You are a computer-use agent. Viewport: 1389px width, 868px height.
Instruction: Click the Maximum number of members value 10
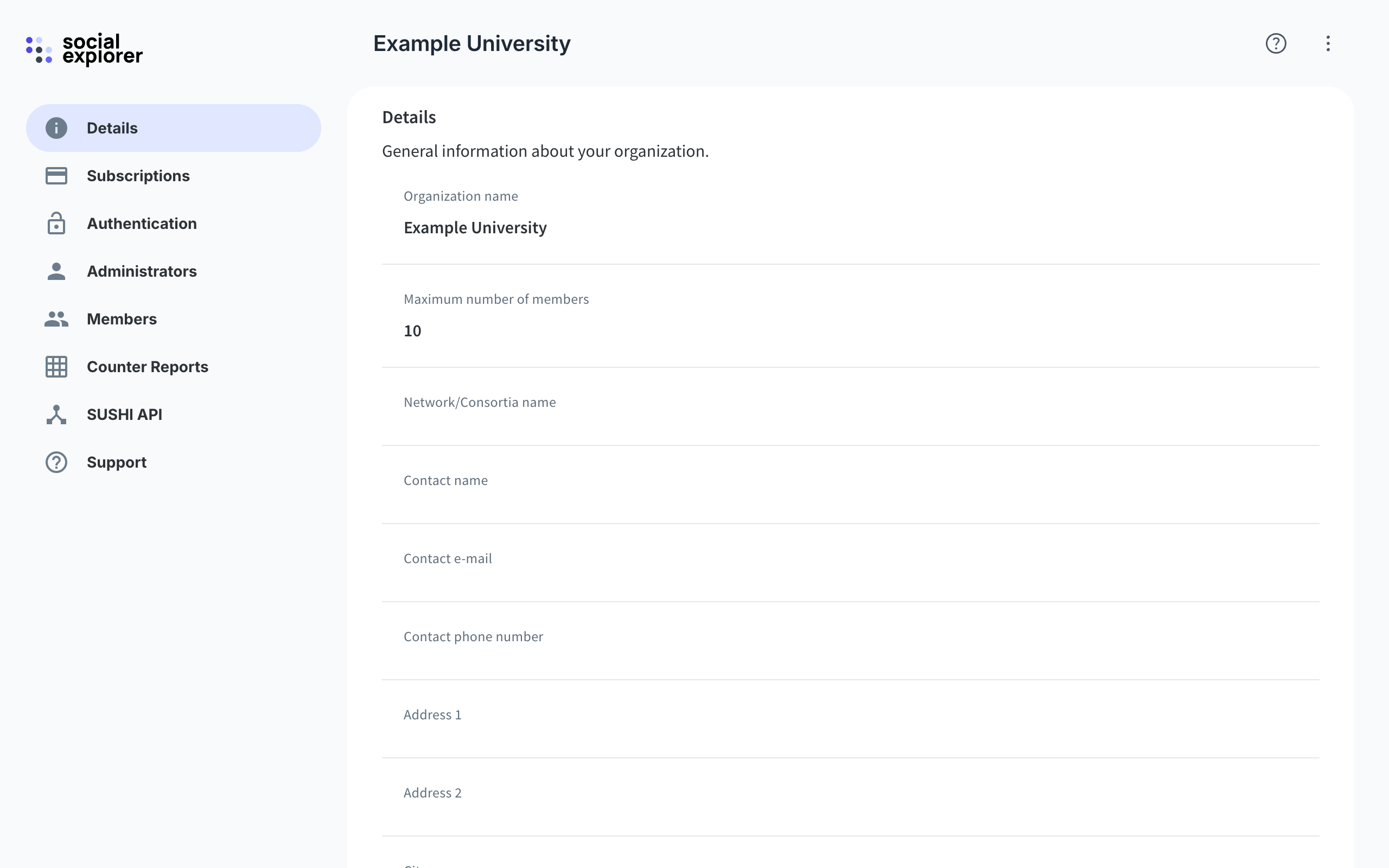click(412, 331)
